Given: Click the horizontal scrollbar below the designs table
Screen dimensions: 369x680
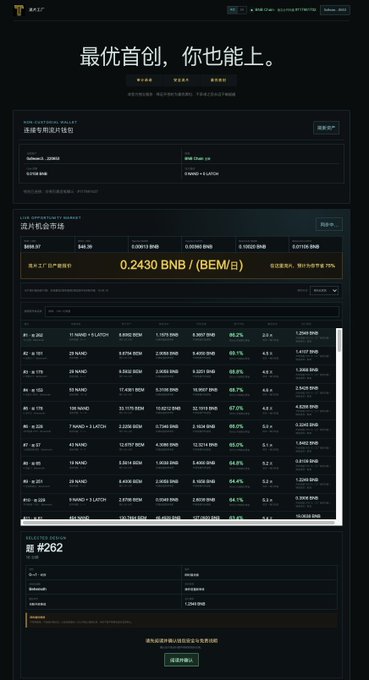Looking at the screenshot, I should pyautogui.click(x=178, y=522).
